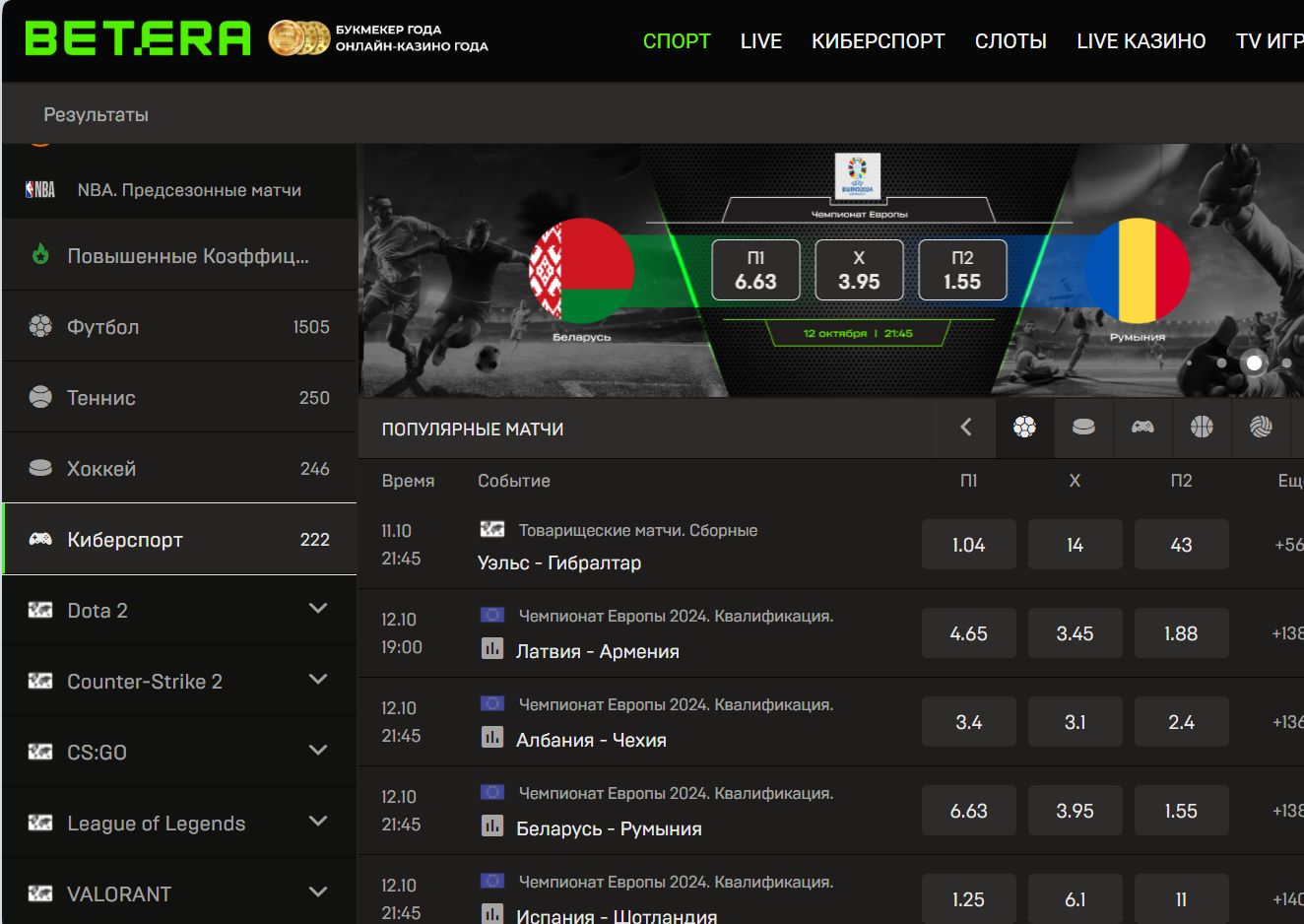1304x924 pixels.
Task: Select the basketball filter icon
Action: 1202,427
